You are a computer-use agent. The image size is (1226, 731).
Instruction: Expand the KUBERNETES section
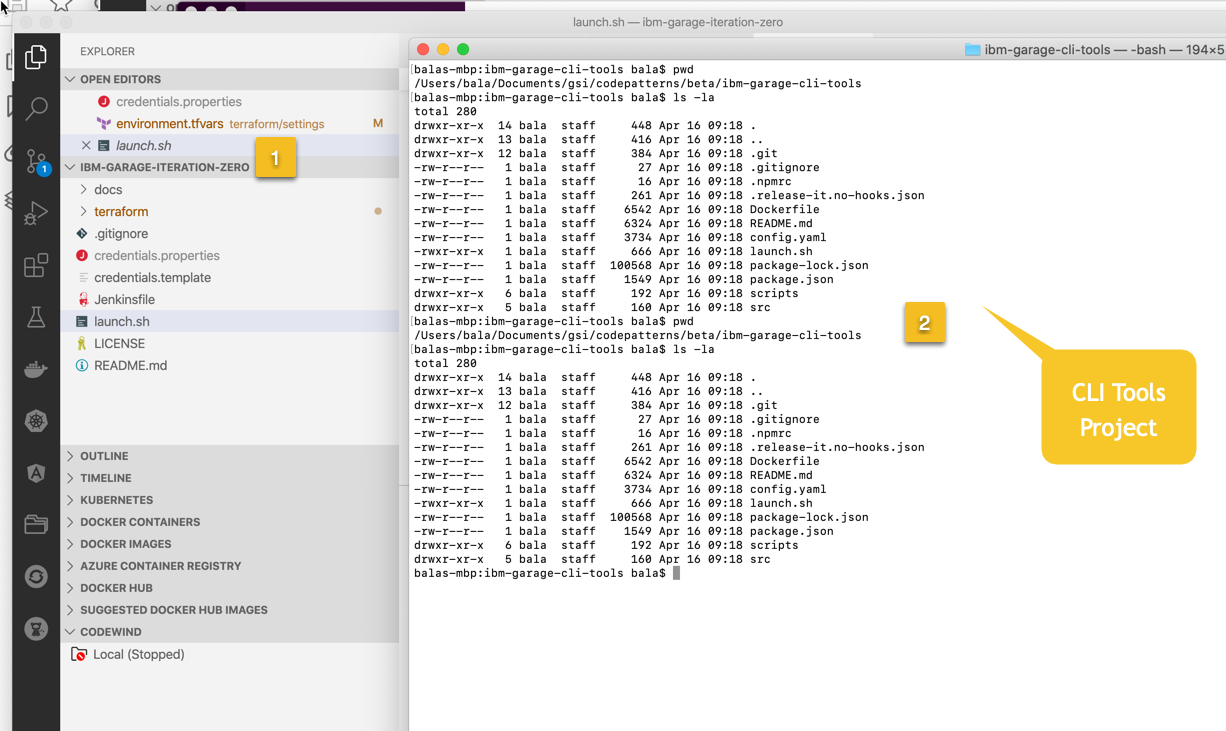(x=71, y=500)
